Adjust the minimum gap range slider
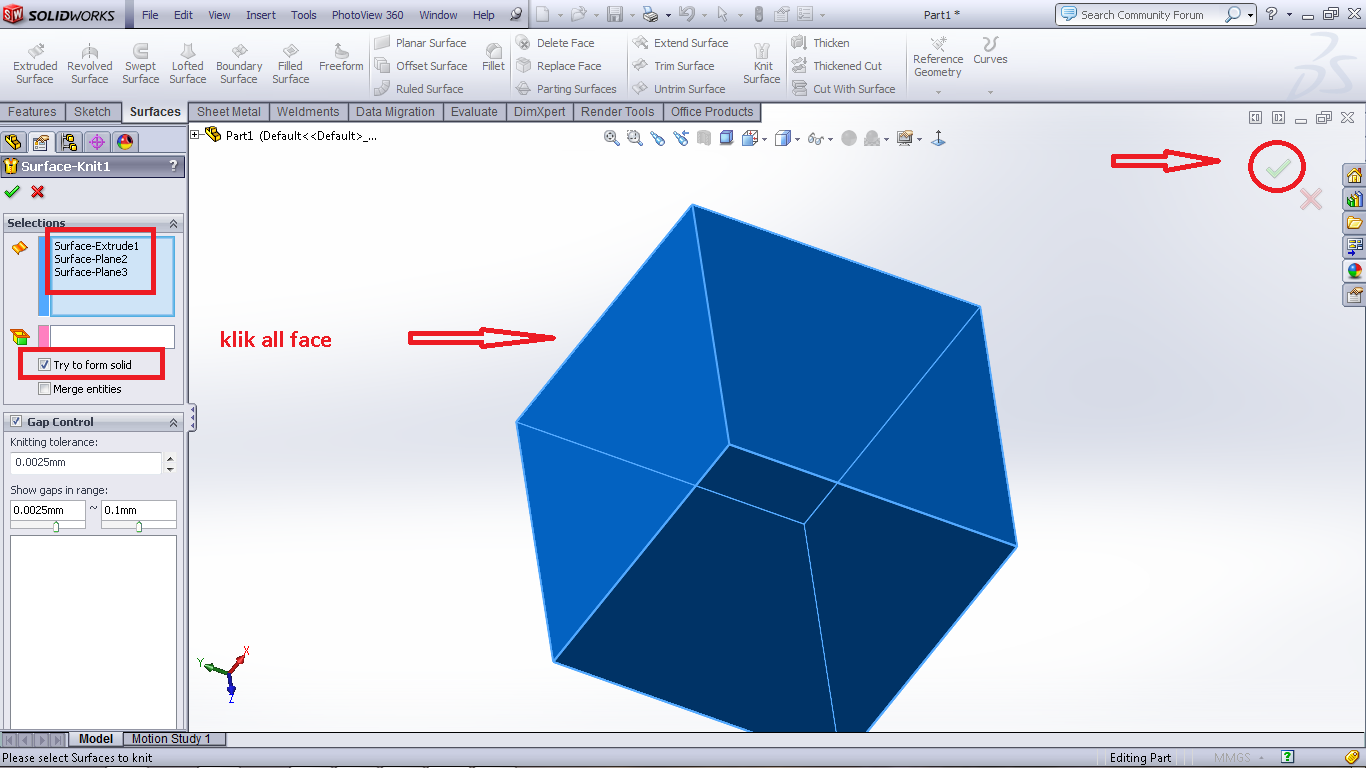This screenshot has width=1366, height=768. click(x=56, y=527)
